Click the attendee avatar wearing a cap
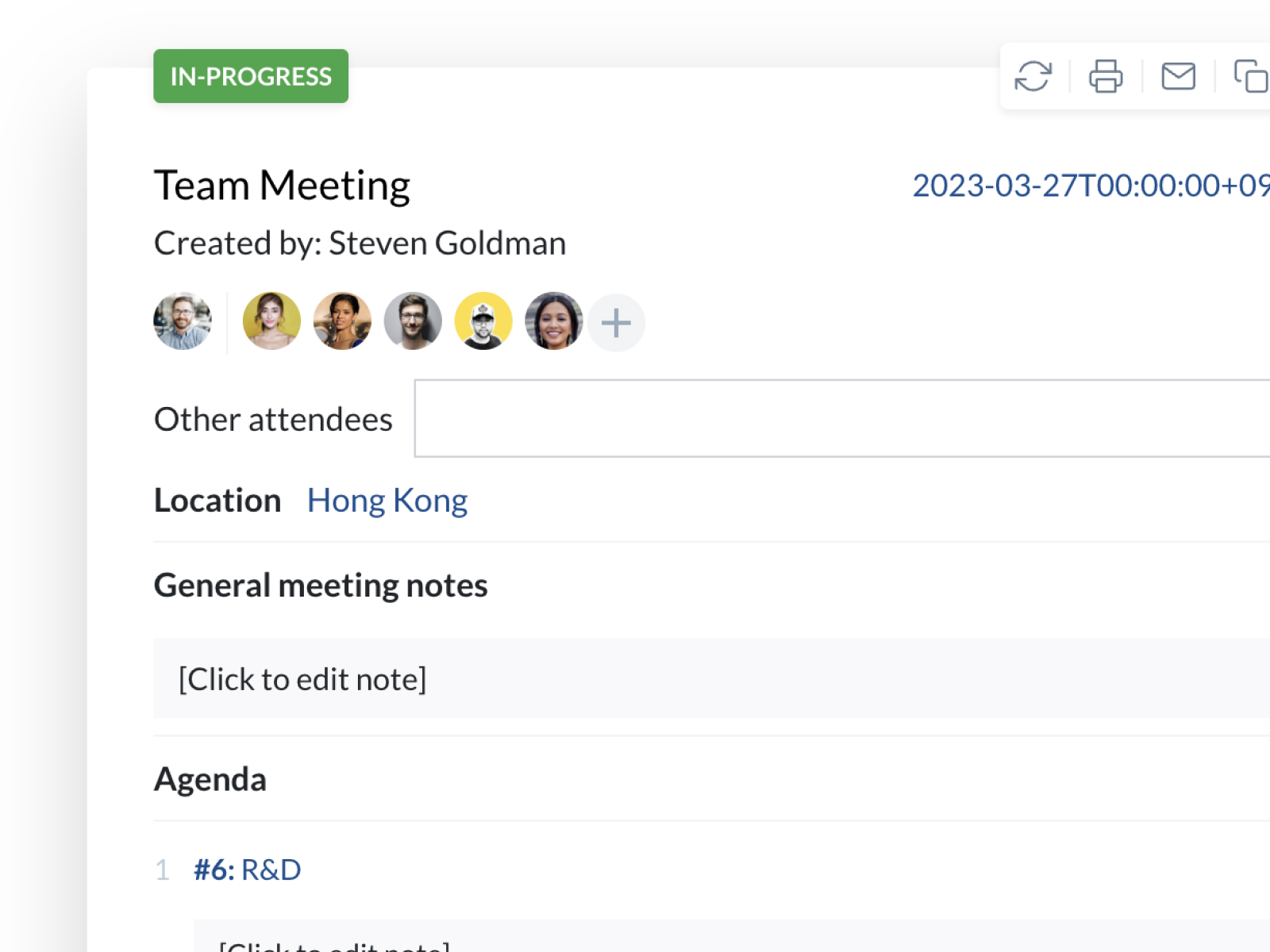Viewport: 1270px width, 952px height. (x=483, y=321)
